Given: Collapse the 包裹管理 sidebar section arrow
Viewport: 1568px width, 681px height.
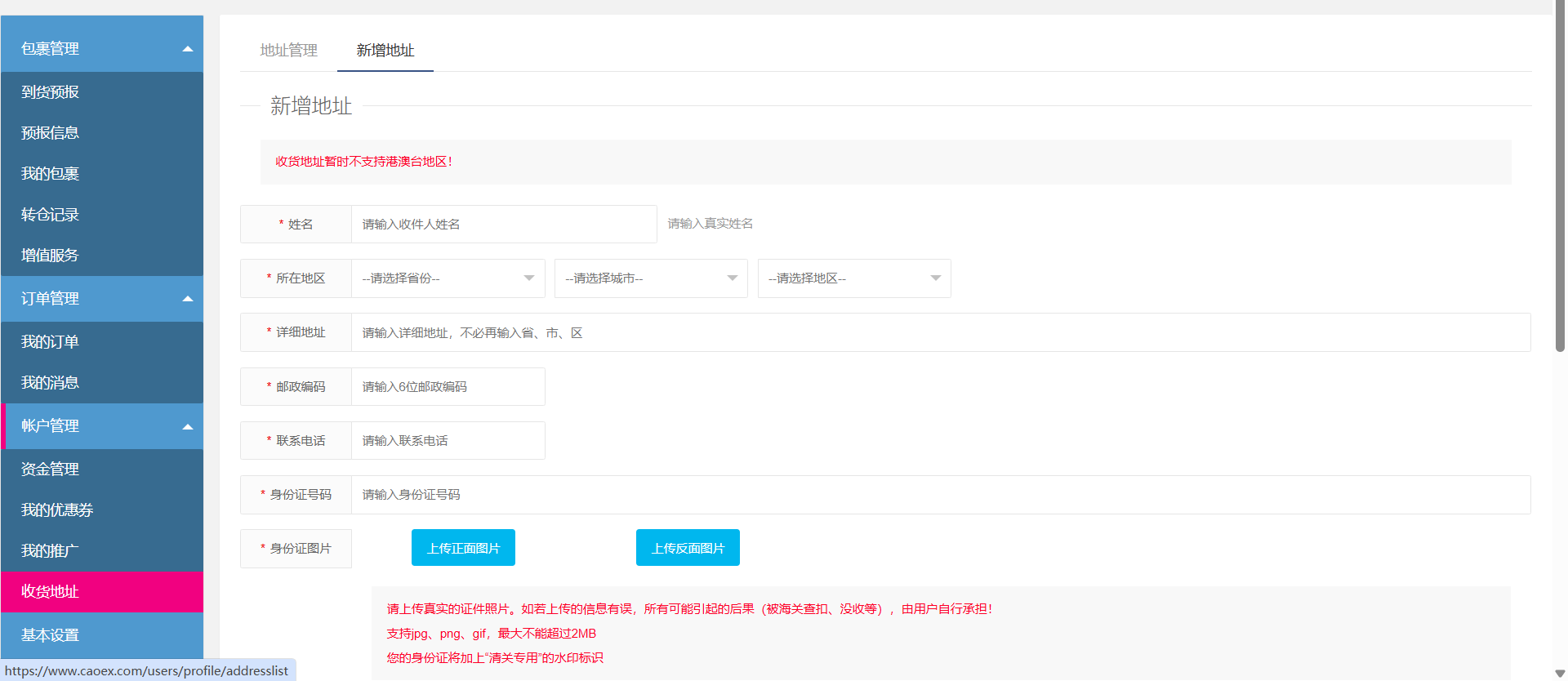Looking at the screenshot, I should tap(187, 49).
